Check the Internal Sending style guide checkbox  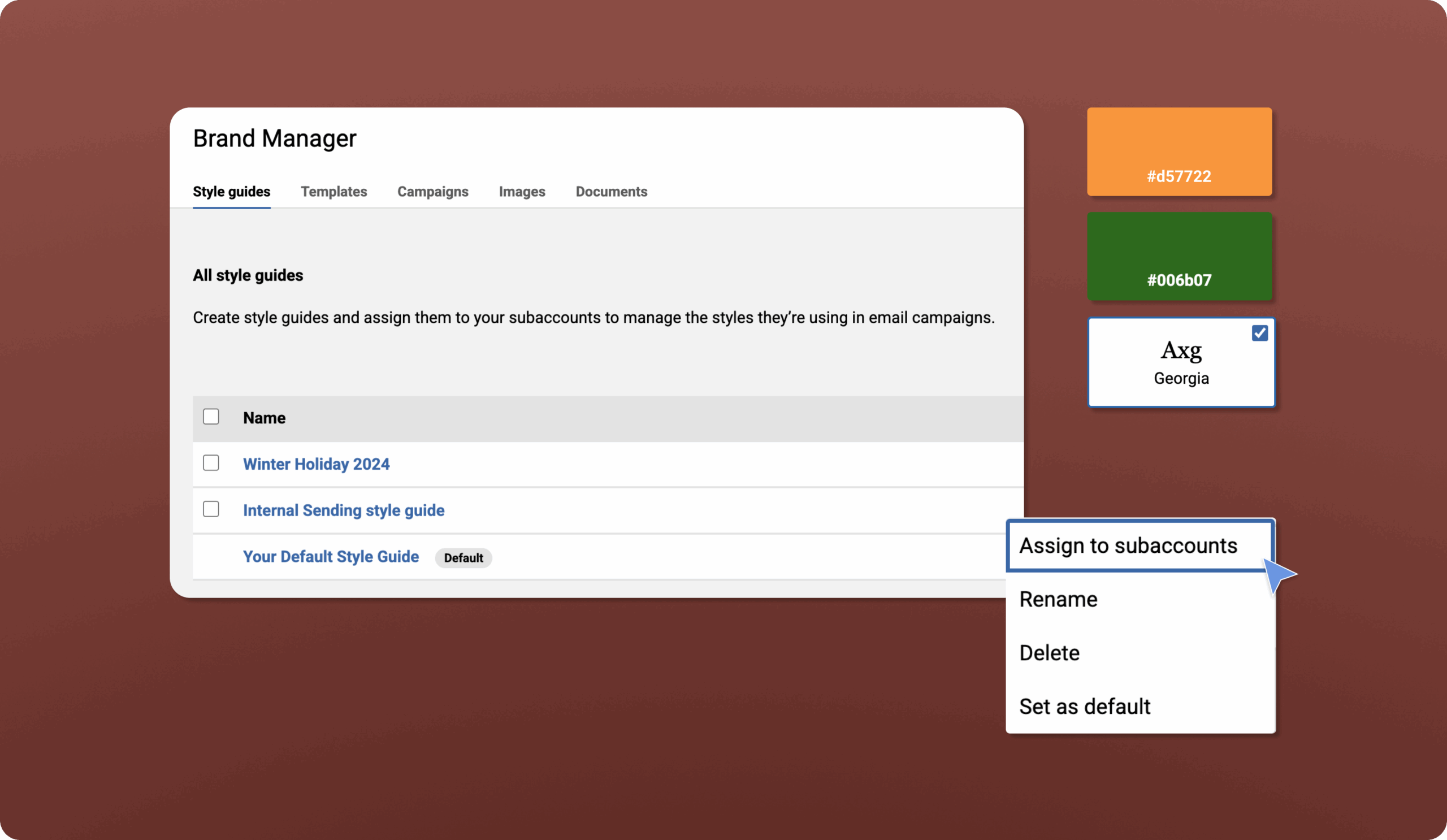tap(211, 509)
